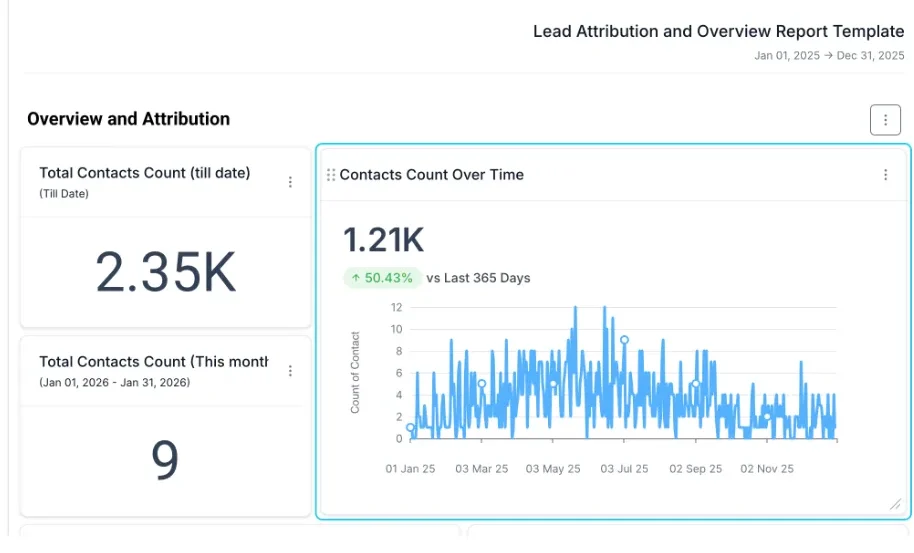Click the 9 contacts this month value

[165, 459]
